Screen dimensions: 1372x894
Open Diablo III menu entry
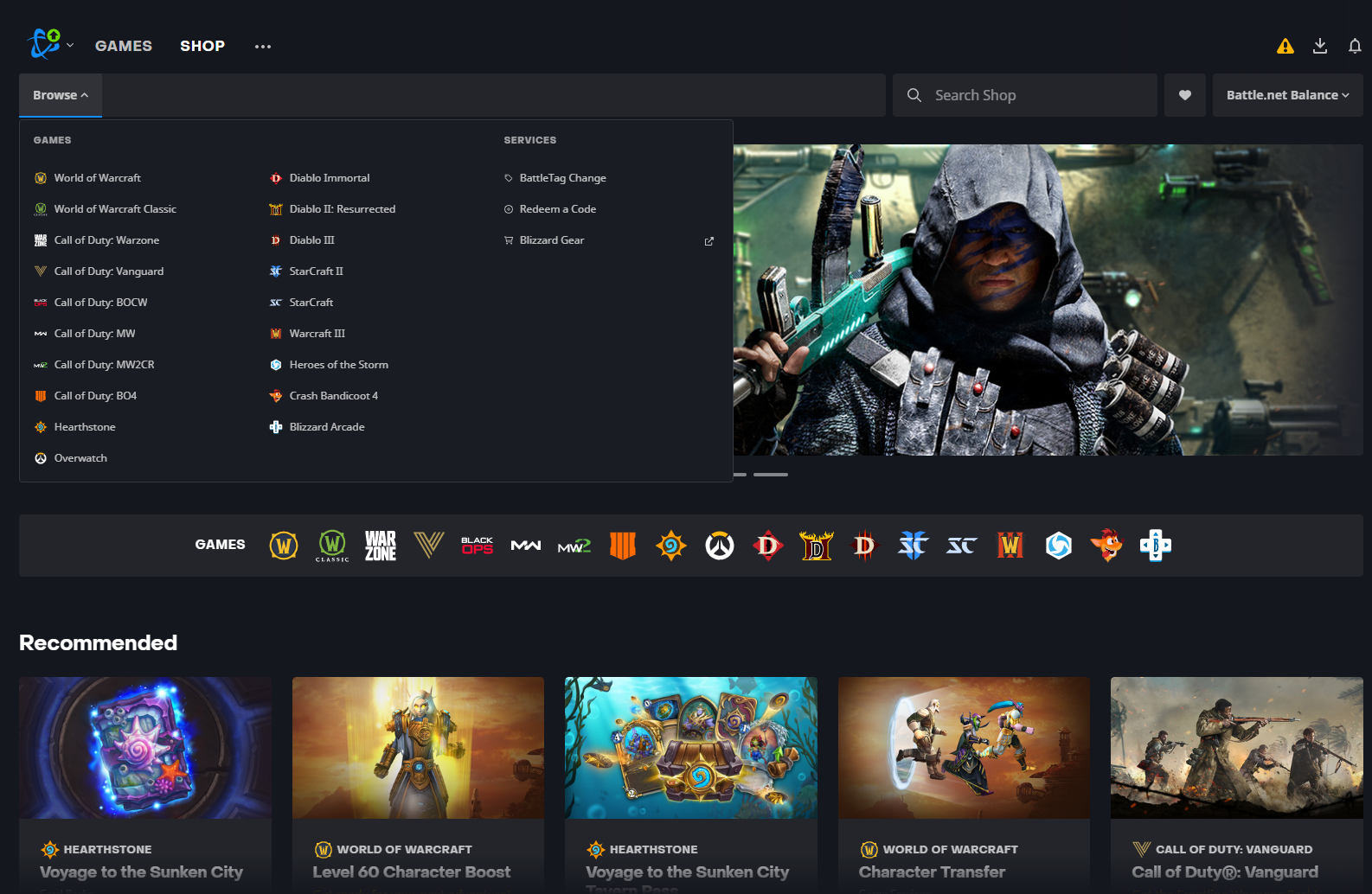[x=302, y=240]
